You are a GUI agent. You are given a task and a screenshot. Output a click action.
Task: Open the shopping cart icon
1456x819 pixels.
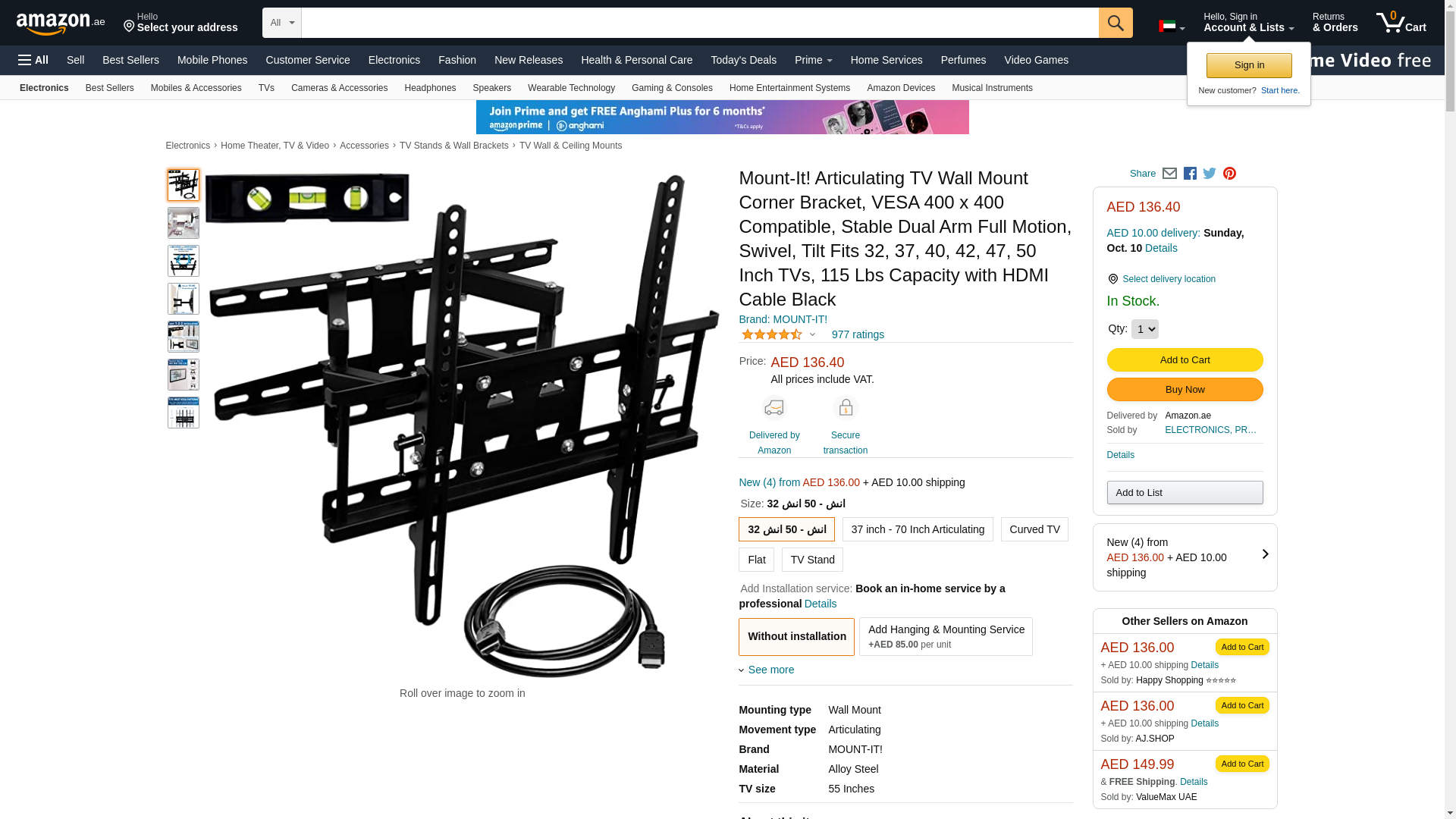pyautogui.click(x=1401, y=22)
